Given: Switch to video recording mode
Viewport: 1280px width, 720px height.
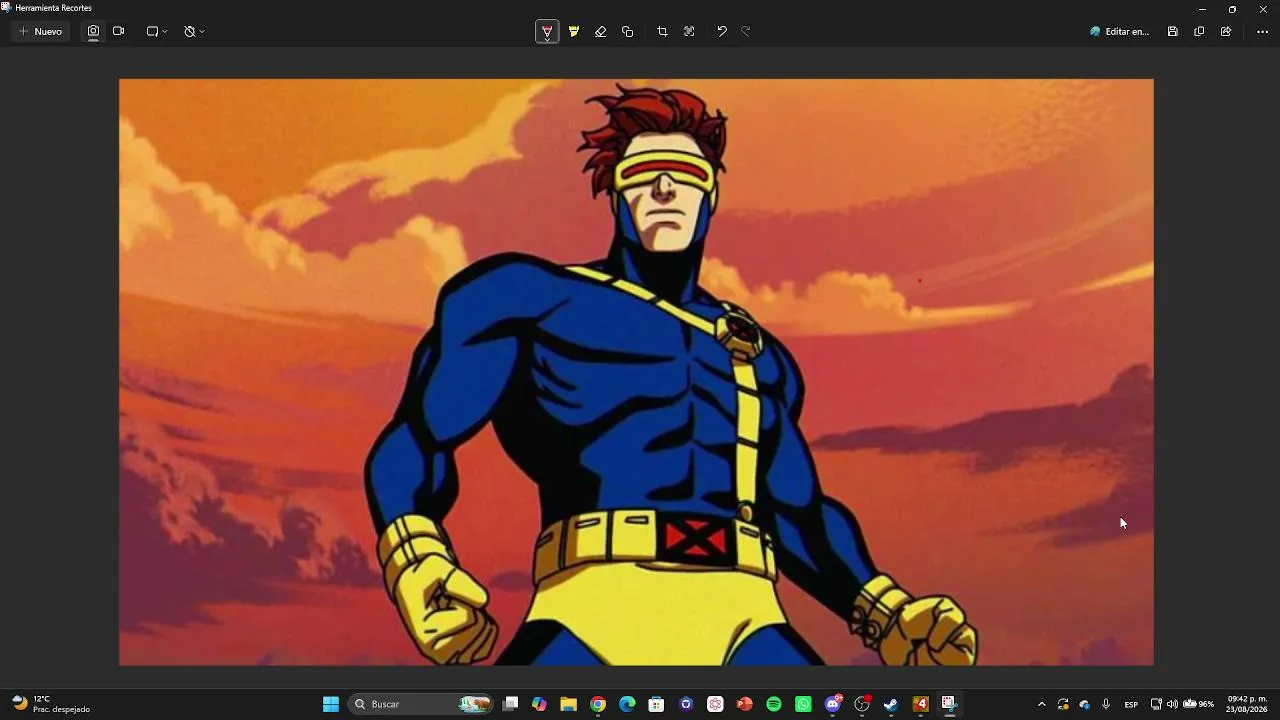Looking at the screenshot, I should click(118, 31).
